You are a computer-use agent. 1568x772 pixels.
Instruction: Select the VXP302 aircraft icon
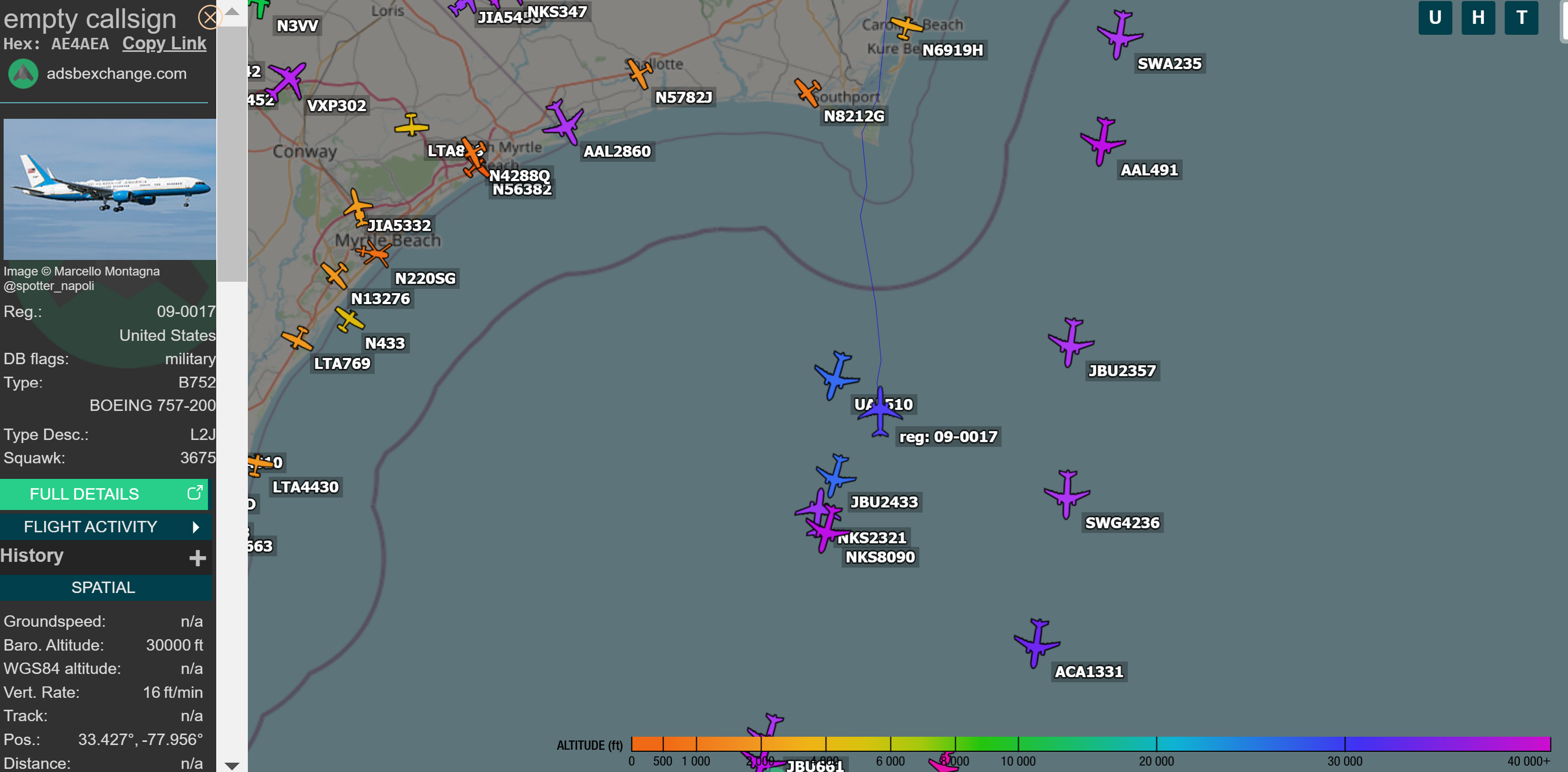(286, 81)
